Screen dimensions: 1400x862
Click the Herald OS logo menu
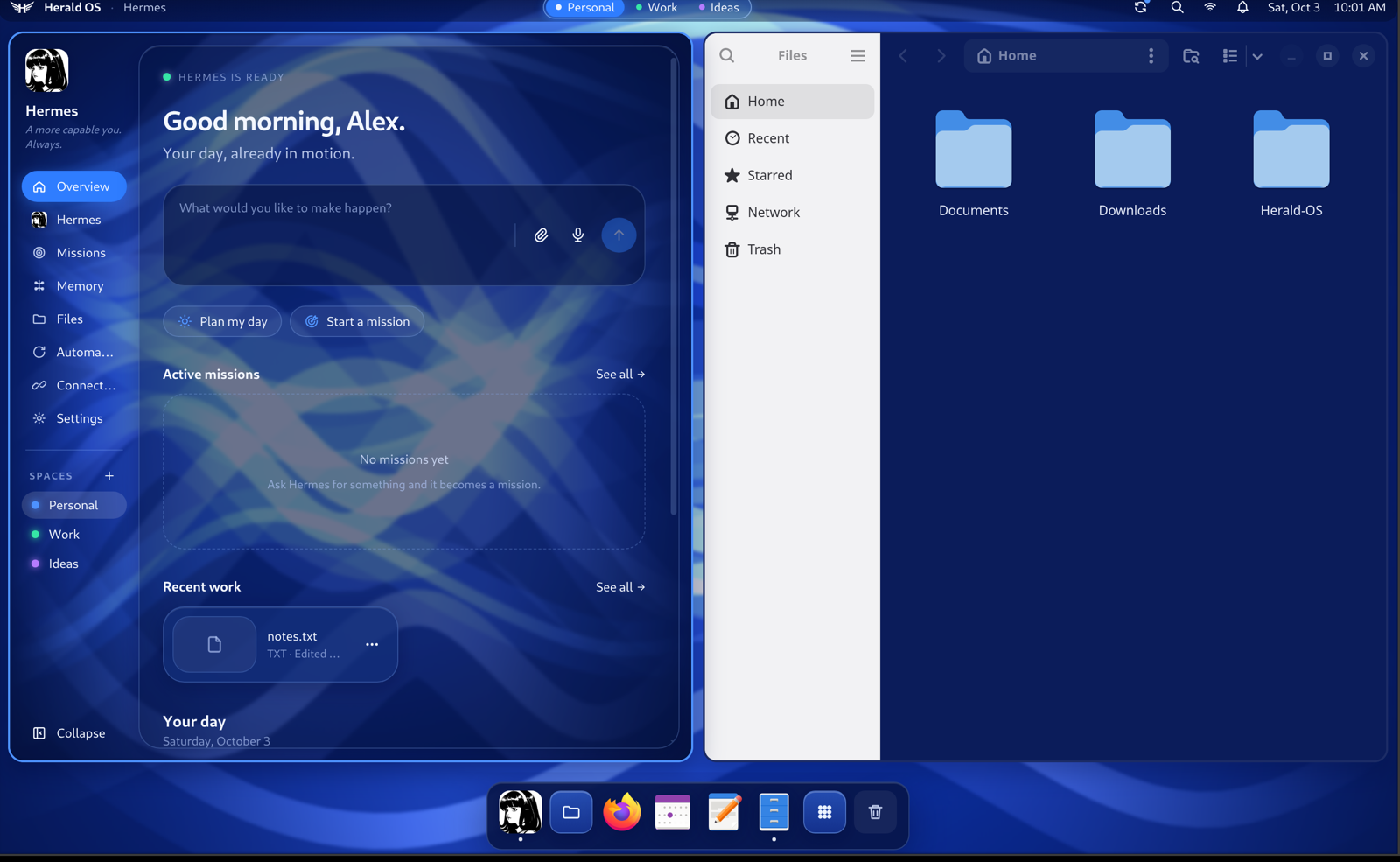[22, 8]
